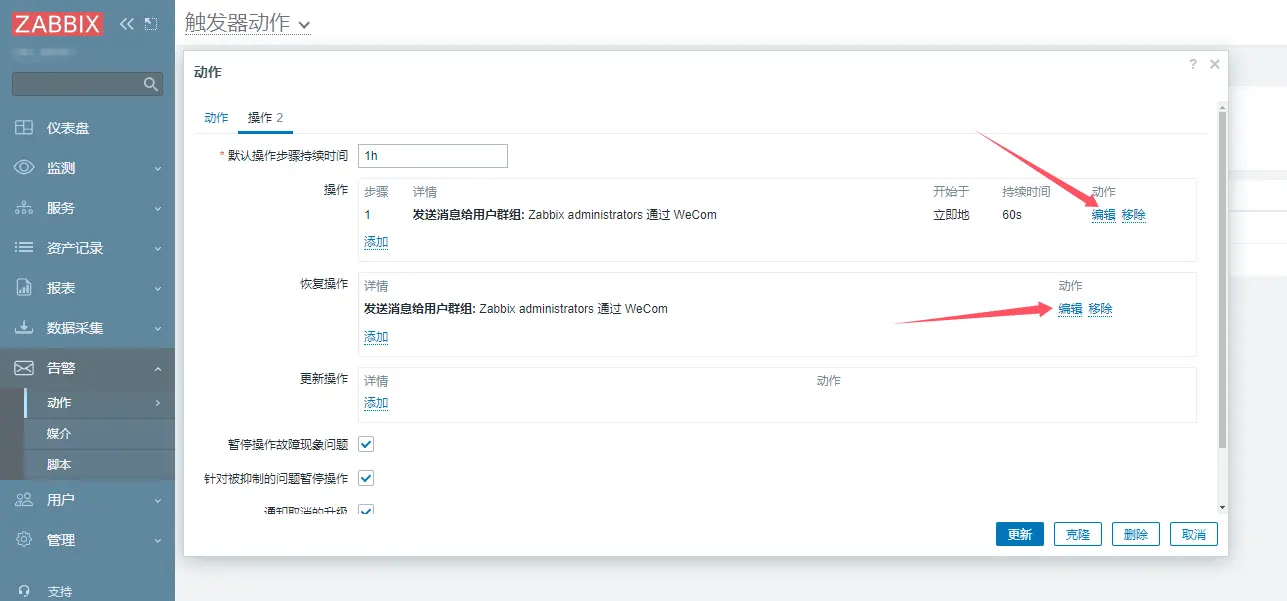Click the sidebar kiosk mode icon

pyautogui.click(x=151, y=23)
